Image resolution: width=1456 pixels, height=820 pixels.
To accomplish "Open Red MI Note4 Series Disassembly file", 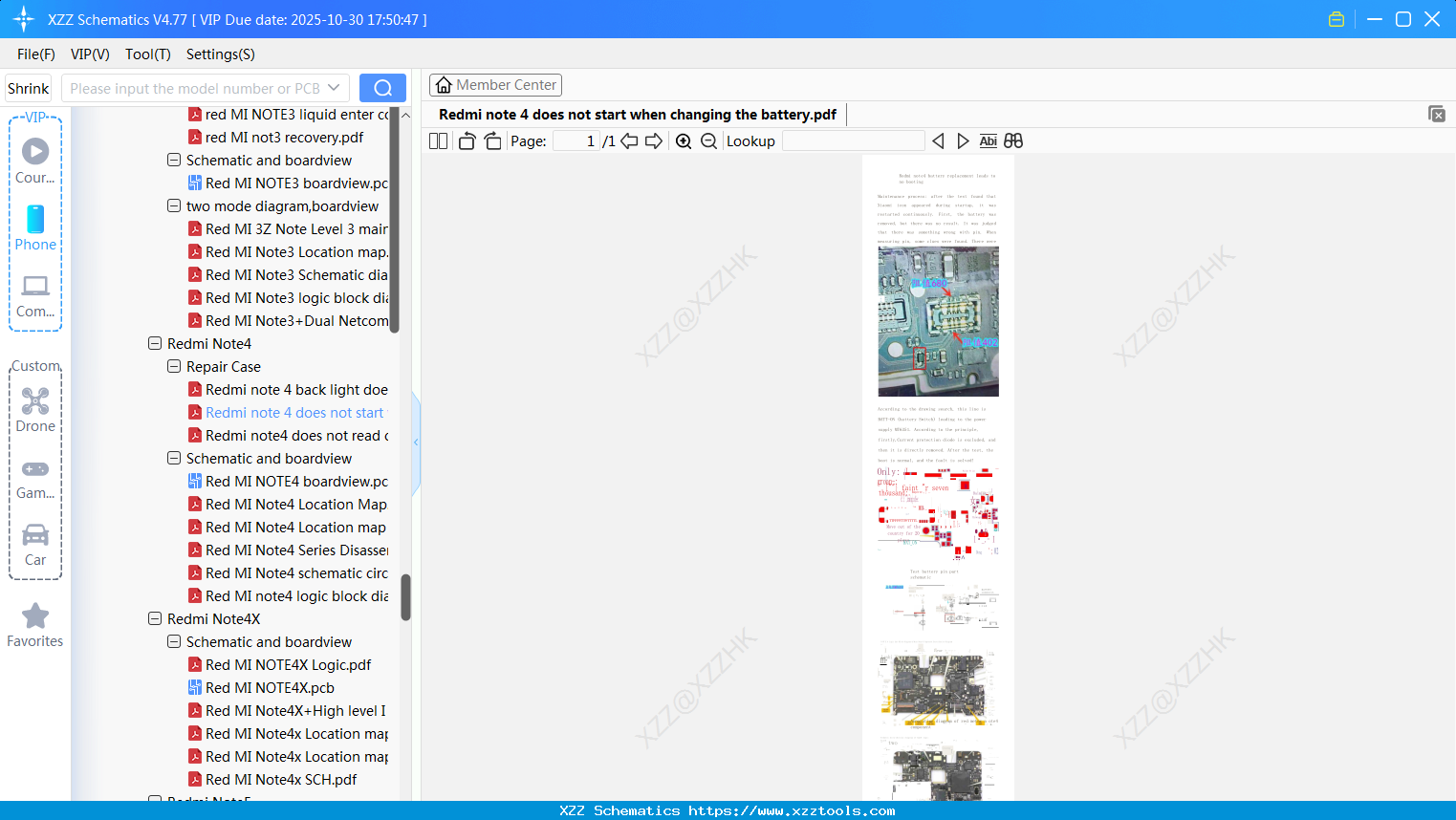I will tap(288, 550).
